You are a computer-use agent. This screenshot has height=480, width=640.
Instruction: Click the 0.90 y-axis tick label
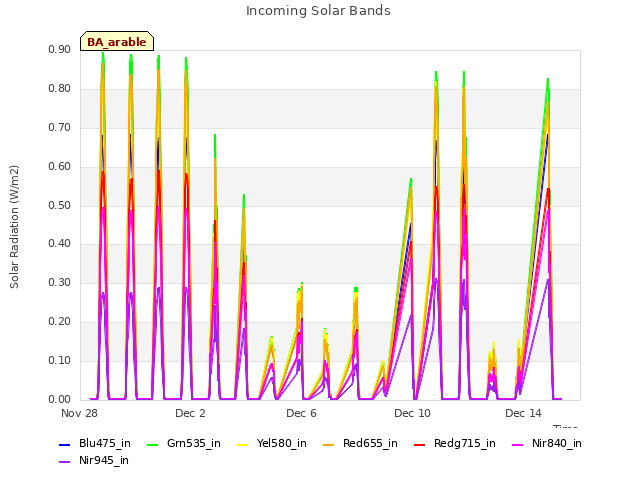click(x=60, y=49)
